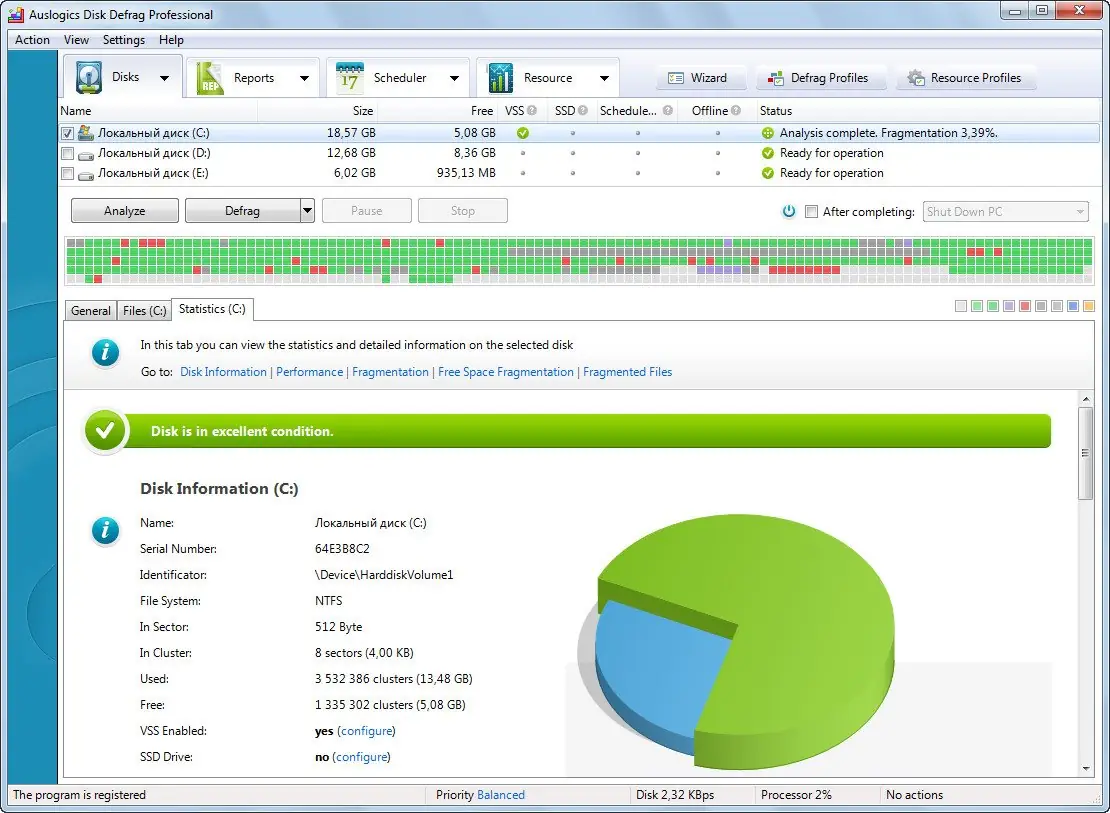Go to Free Space Fragmentation link
Image resolution: width=1110 pixels, height=813 pixels.
(506, 372)
